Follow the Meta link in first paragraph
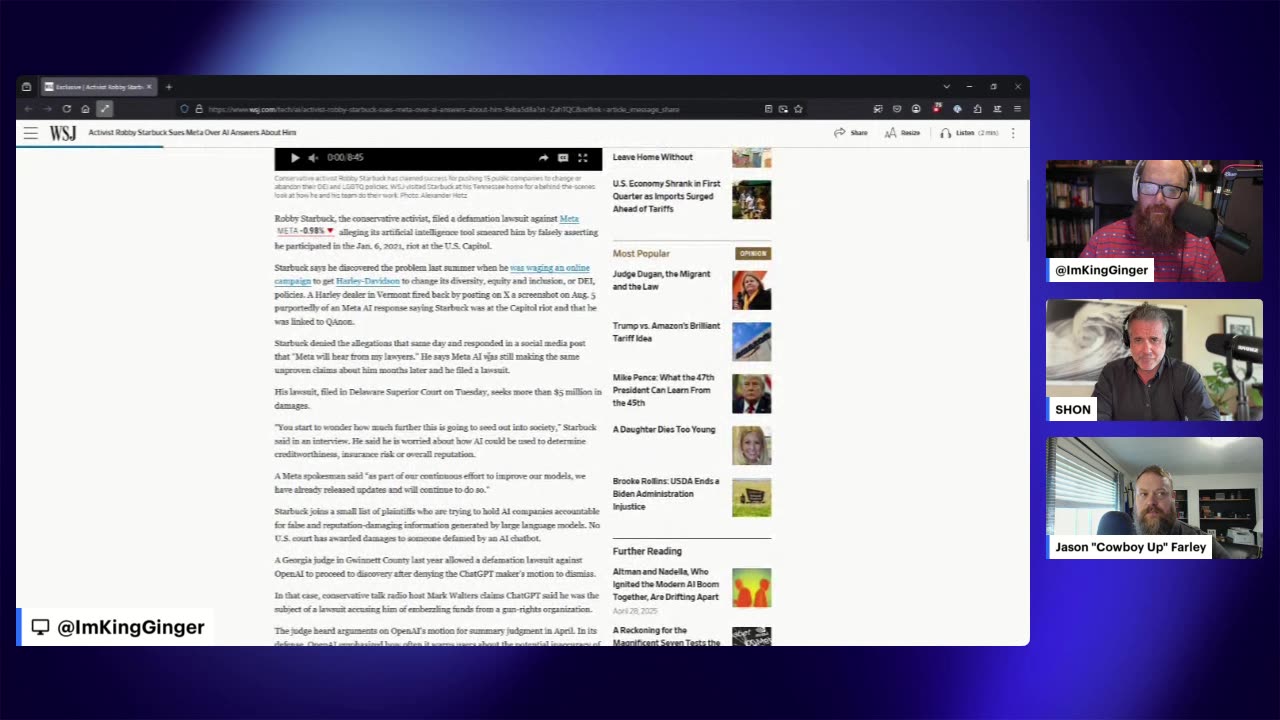 [x=569, y=218]
